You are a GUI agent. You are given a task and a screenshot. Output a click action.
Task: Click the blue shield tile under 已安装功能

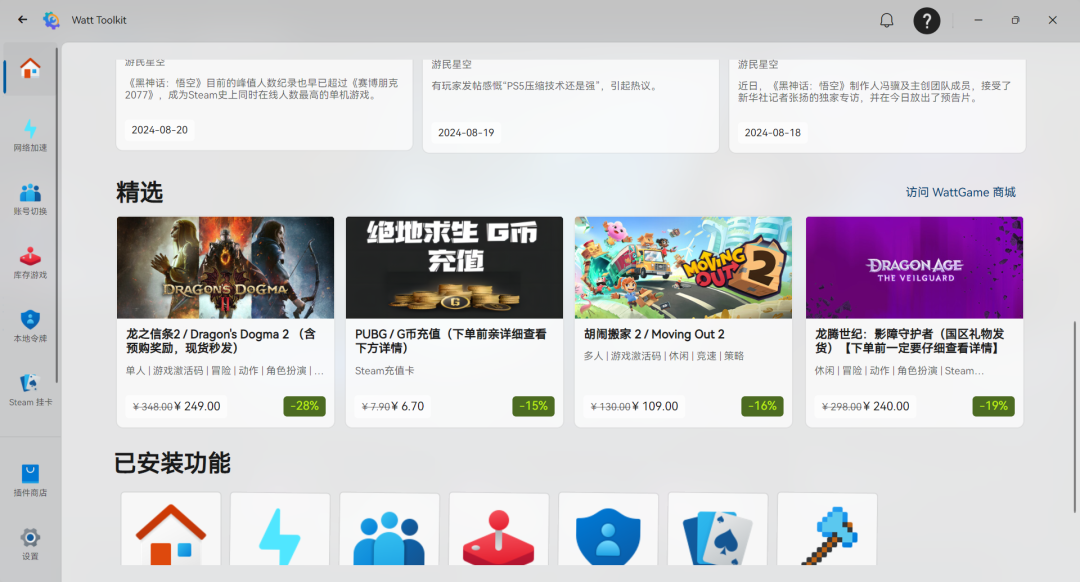[608, 529]
